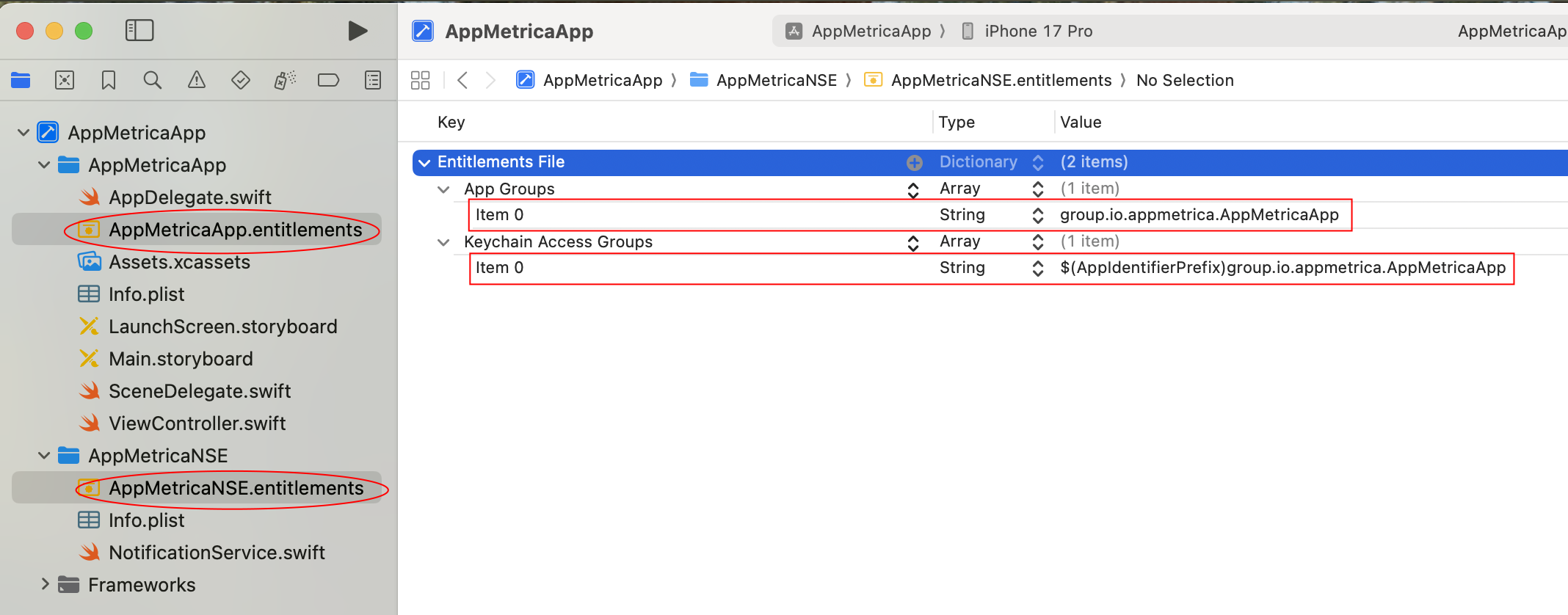Screen dimensions: 1568x615
Task: Go back using the editor's left chevron
Action: [462, 80]
